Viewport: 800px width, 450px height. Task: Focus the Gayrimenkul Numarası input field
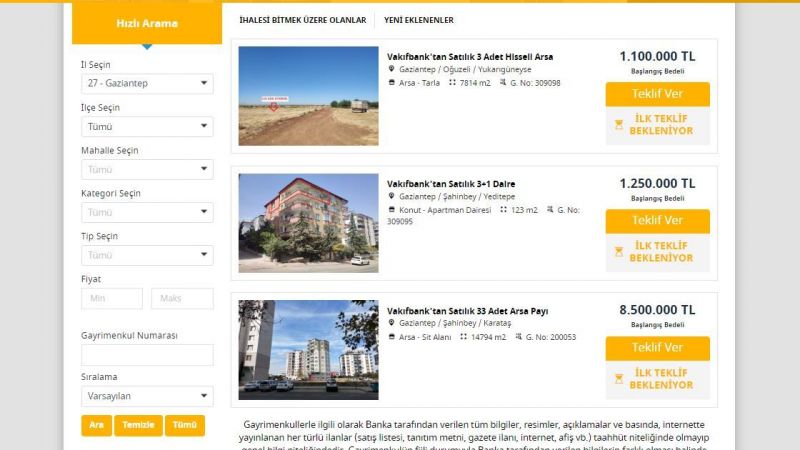pos(147,355)
